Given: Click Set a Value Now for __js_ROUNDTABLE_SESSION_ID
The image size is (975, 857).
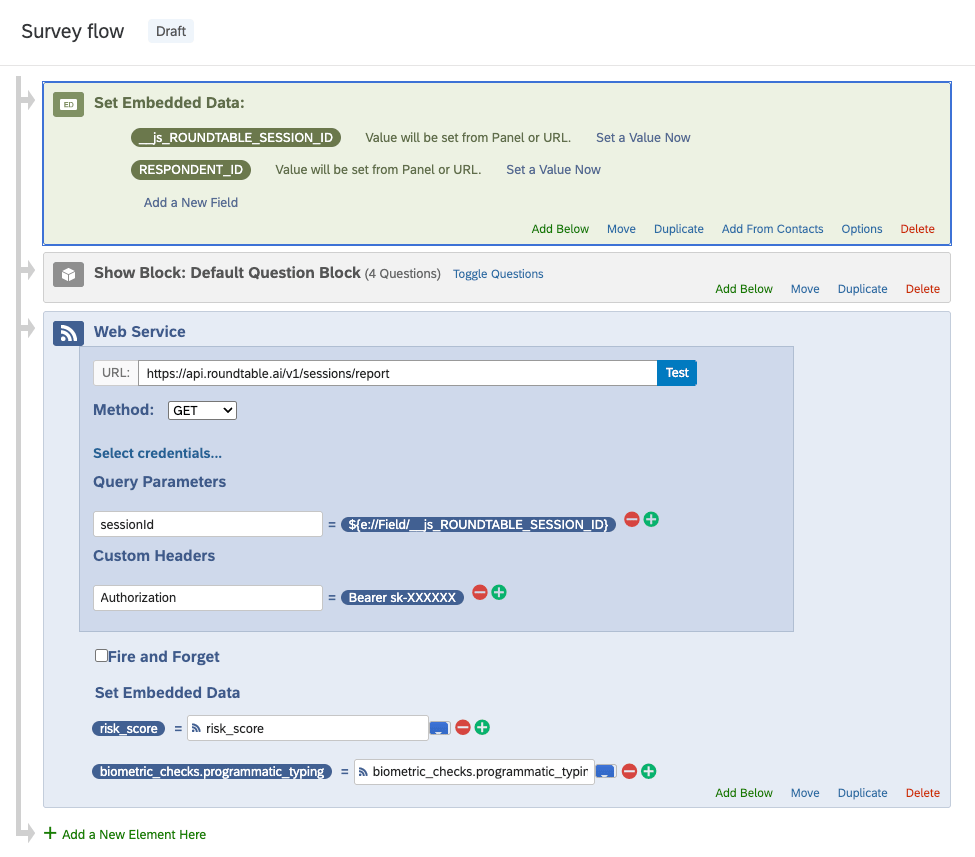Looking at the screenshot, I should tap(643, 137).
